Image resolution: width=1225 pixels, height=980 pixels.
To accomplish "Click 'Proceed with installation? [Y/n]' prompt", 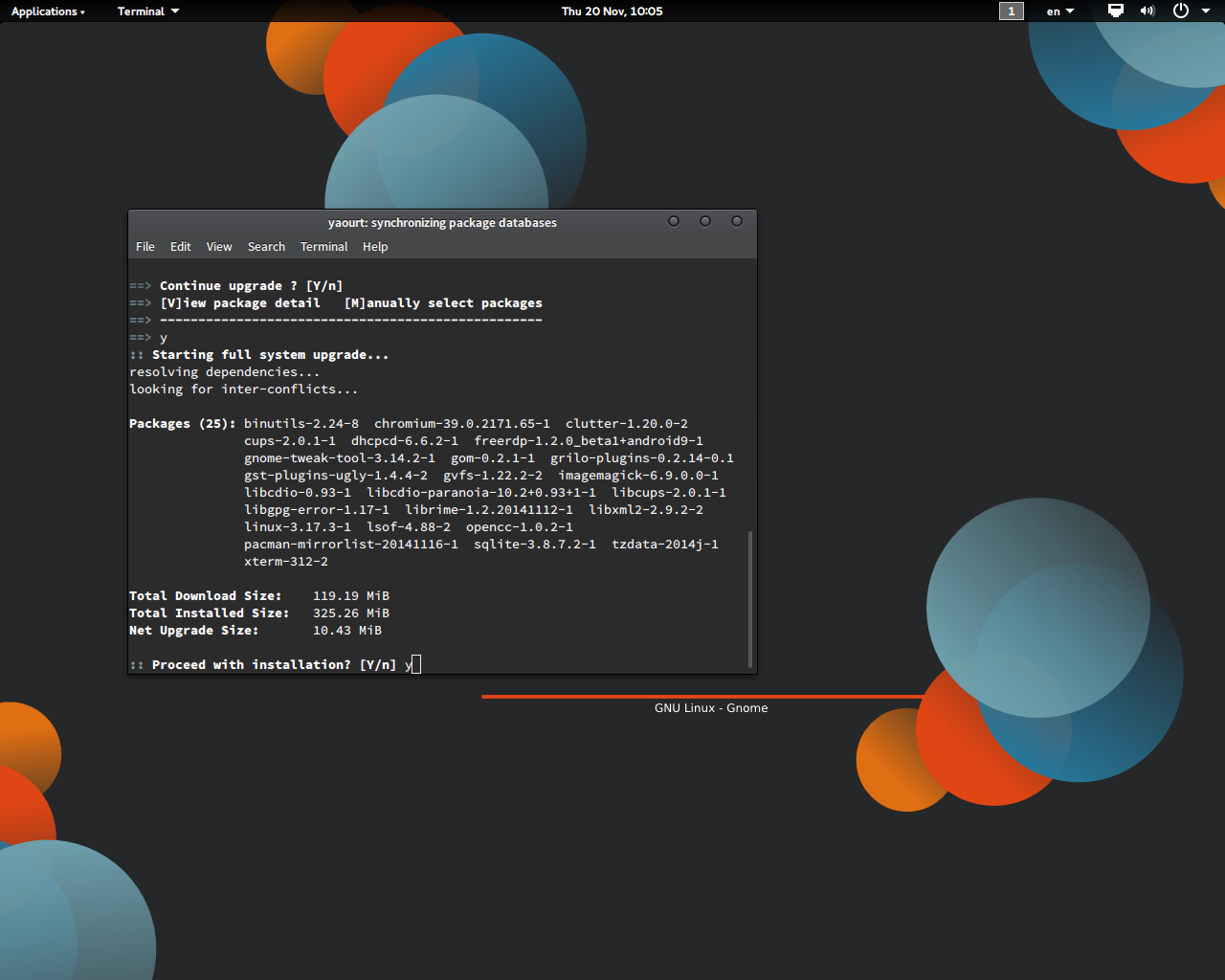I will (274, 664).
